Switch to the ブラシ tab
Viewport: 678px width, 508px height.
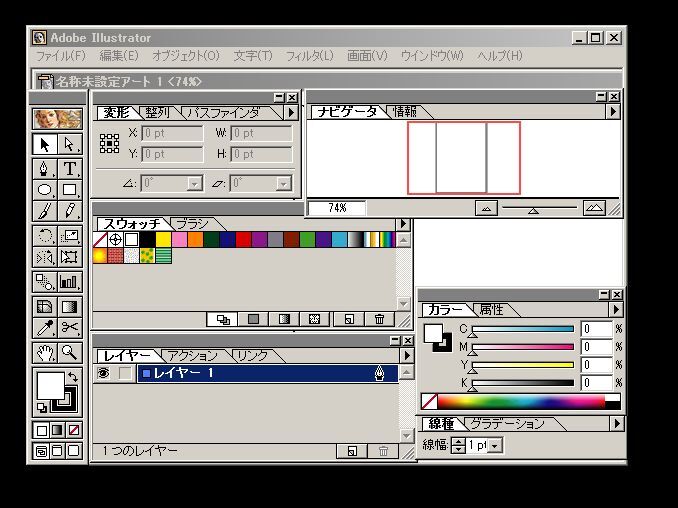point(193,224)
